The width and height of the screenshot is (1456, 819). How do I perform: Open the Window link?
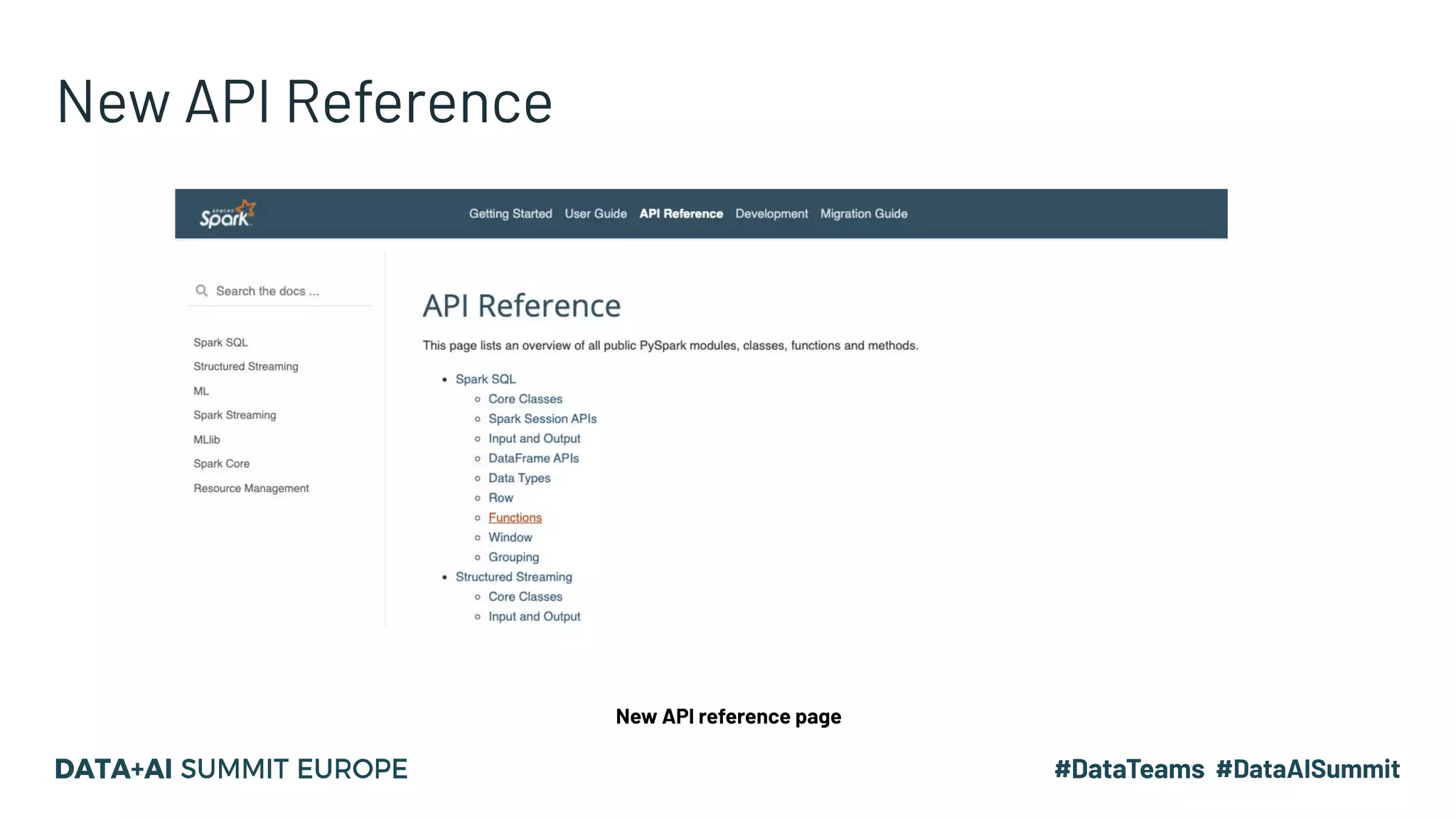(x=510, y=537)
